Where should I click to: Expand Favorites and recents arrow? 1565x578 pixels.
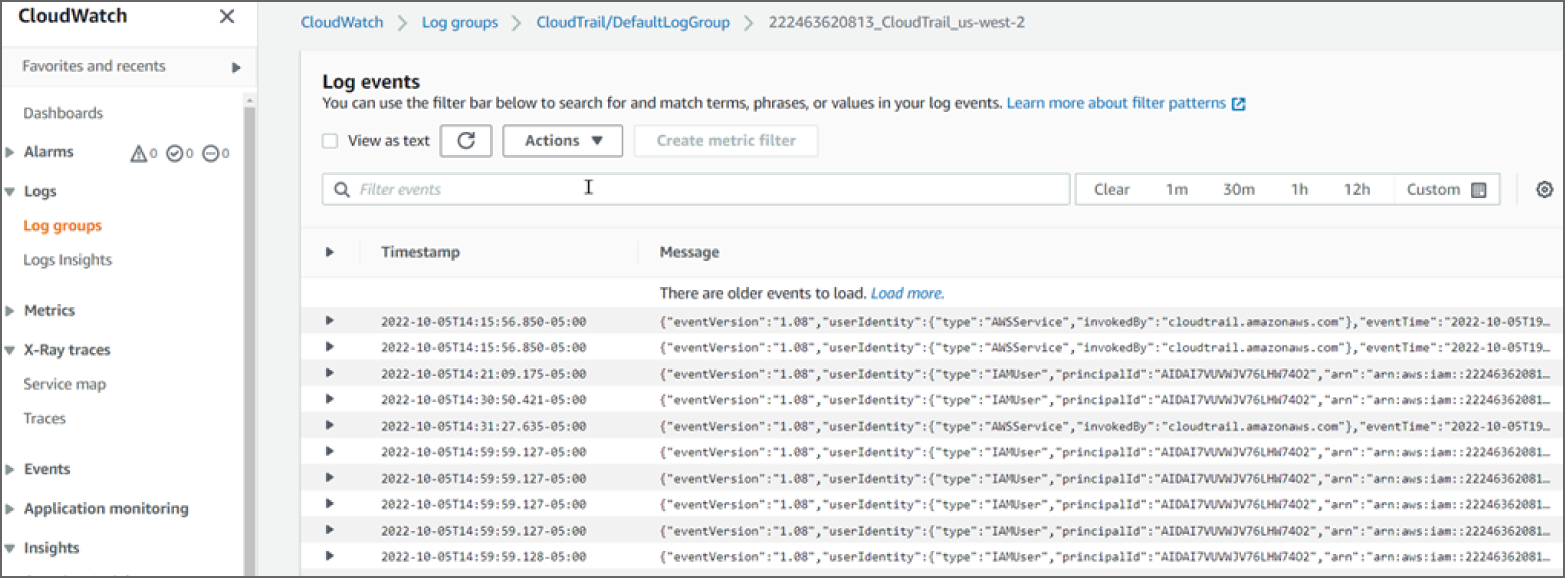(237, 67)
